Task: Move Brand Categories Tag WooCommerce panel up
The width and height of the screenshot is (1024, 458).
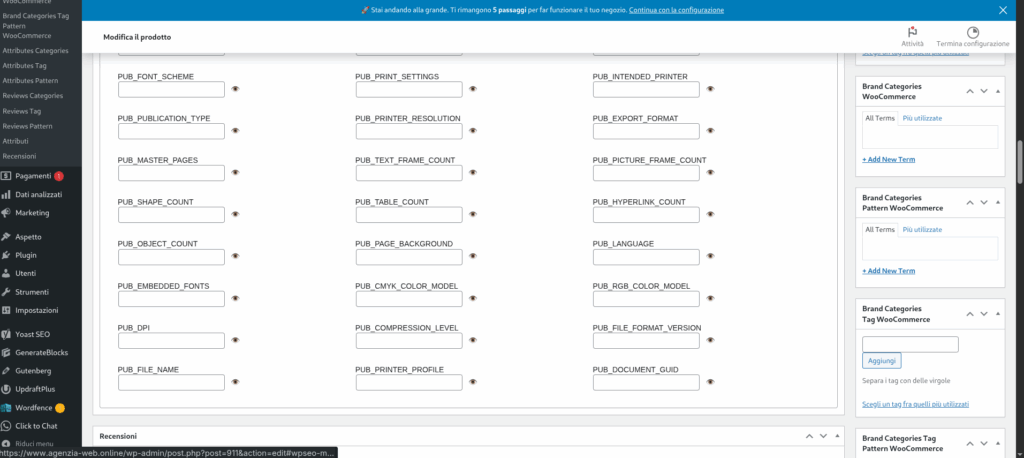Action: pyautogui.click(x=970, y=314)
